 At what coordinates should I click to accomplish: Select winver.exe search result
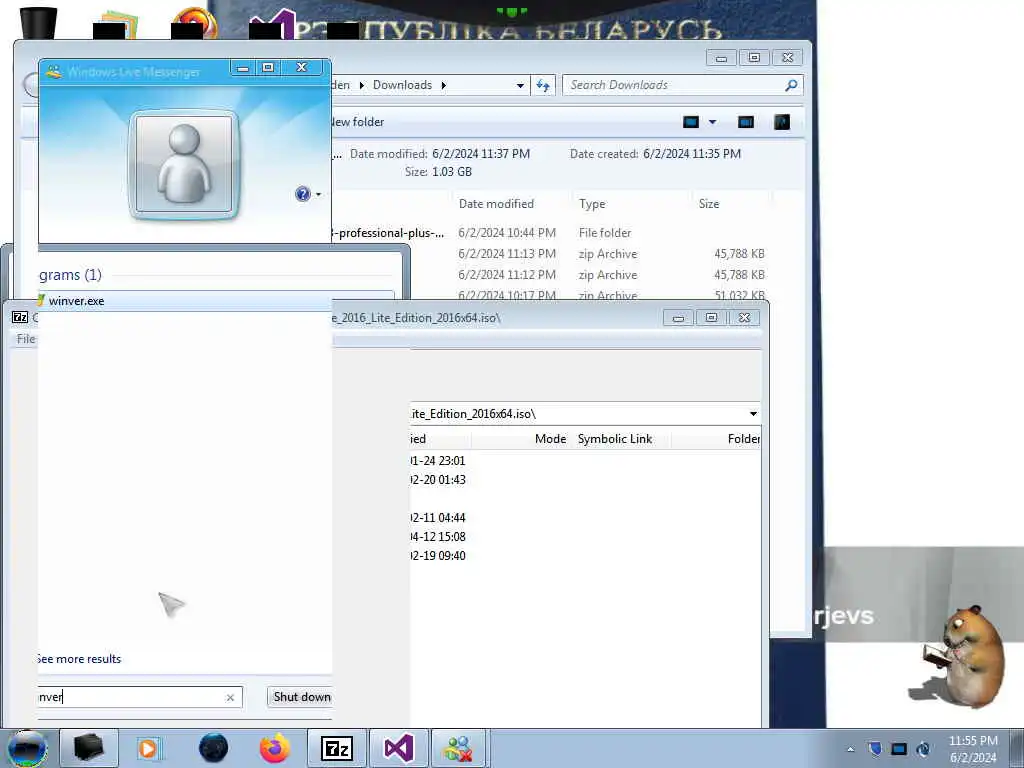click(185, 301)
